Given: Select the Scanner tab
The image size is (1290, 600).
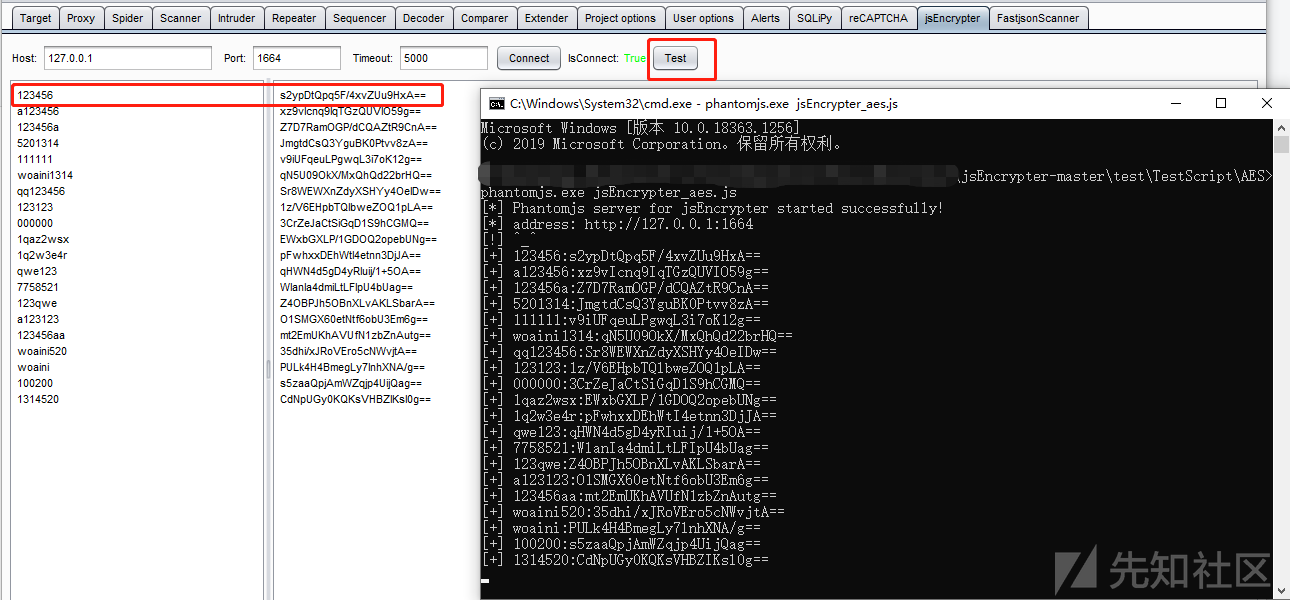Looking at the screenshot, I should point(181,18).
